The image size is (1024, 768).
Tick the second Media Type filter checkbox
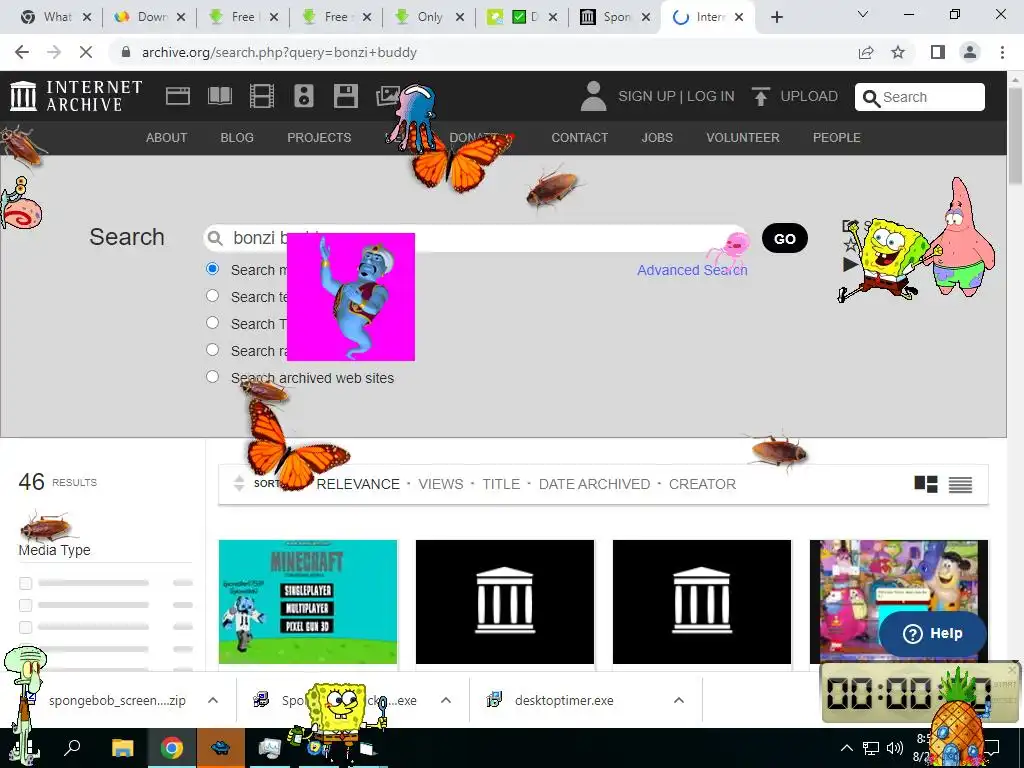pyautogui.click(x=25, y=605)
